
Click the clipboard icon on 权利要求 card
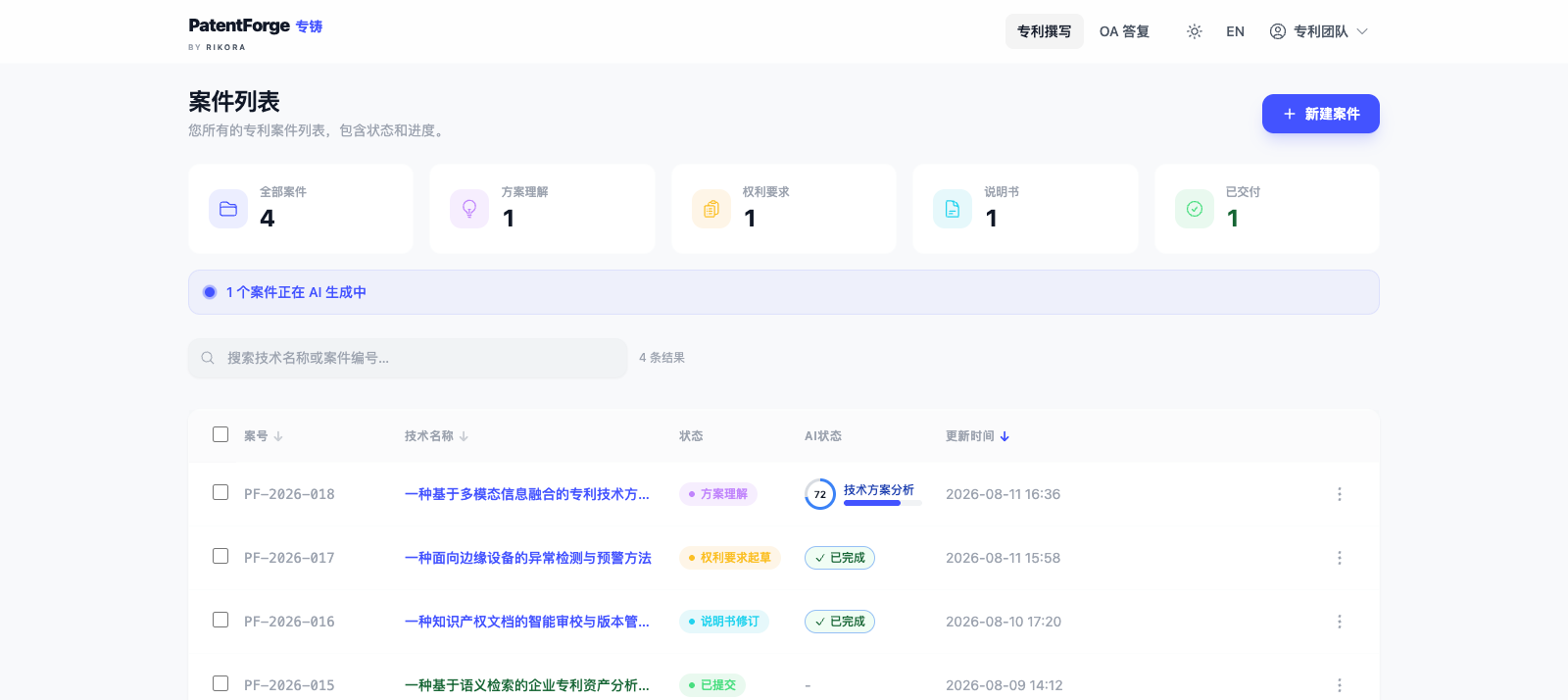(x=711, y=209)
